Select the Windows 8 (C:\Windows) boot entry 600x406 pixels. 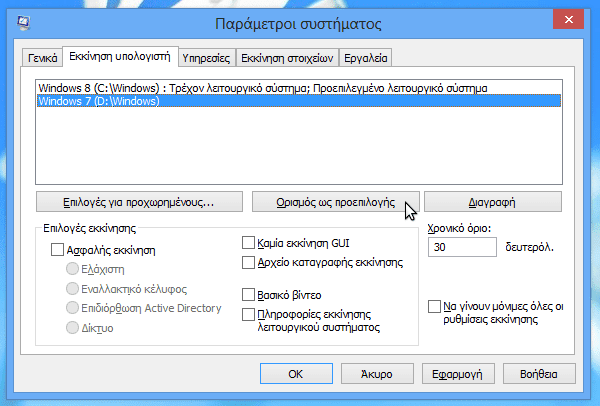(299, 88)
